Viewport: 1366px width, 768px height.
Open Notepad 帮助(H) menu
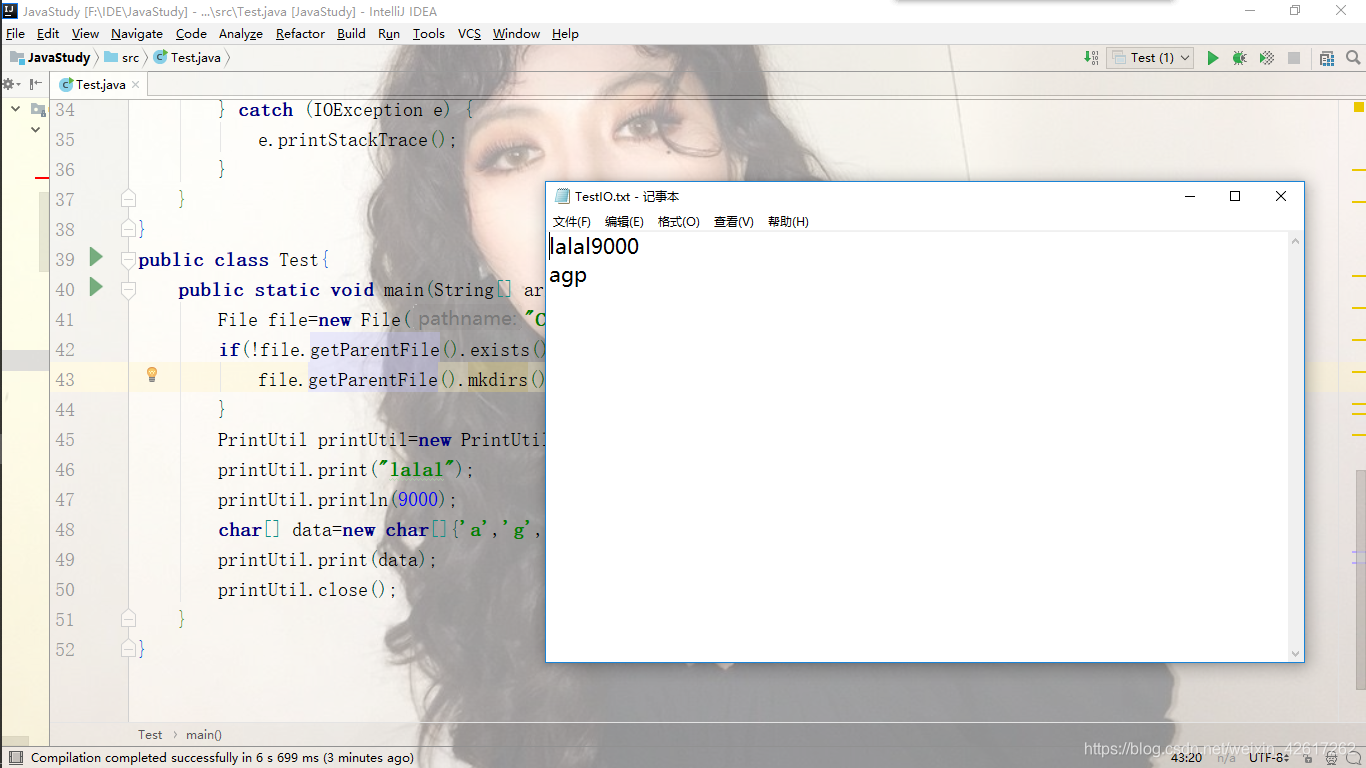(x=788, y=222)
